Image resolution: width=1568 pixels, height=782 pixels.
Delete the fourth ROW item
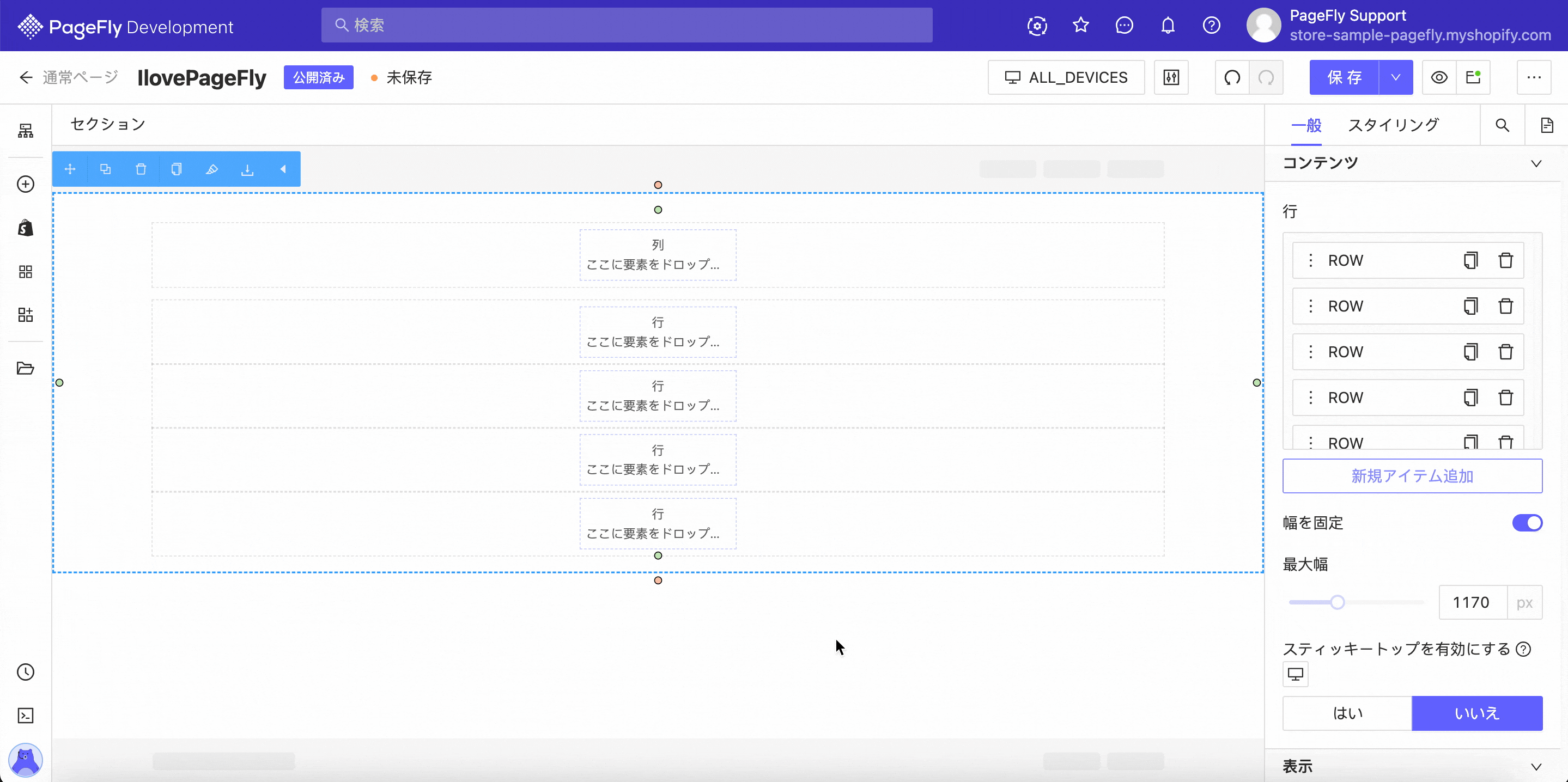click(1505, 398)
